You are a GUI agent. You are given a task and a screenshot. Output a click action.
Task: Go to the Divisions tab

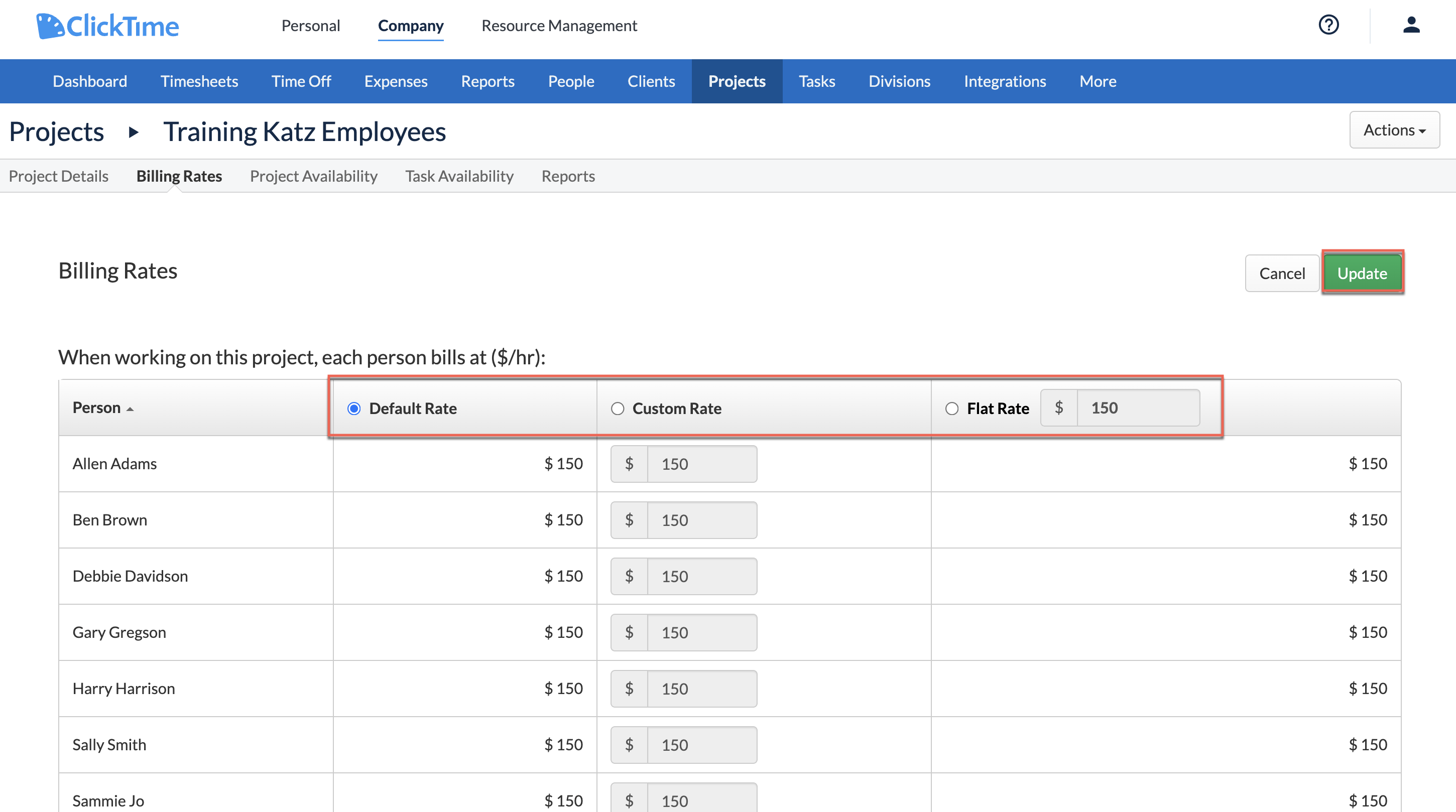tap(899, 81)
